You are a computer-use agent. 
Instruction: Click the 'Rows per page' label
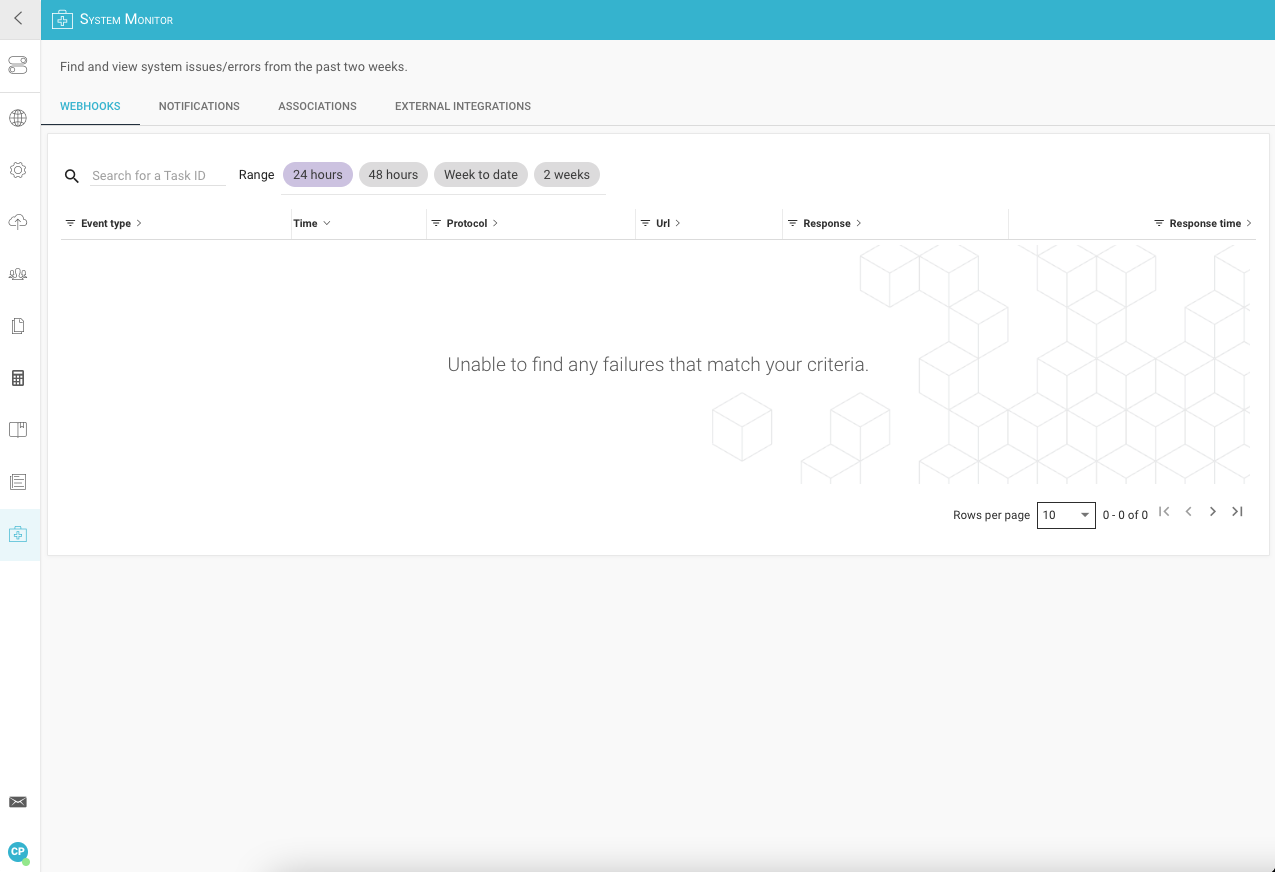coord(991,515)
